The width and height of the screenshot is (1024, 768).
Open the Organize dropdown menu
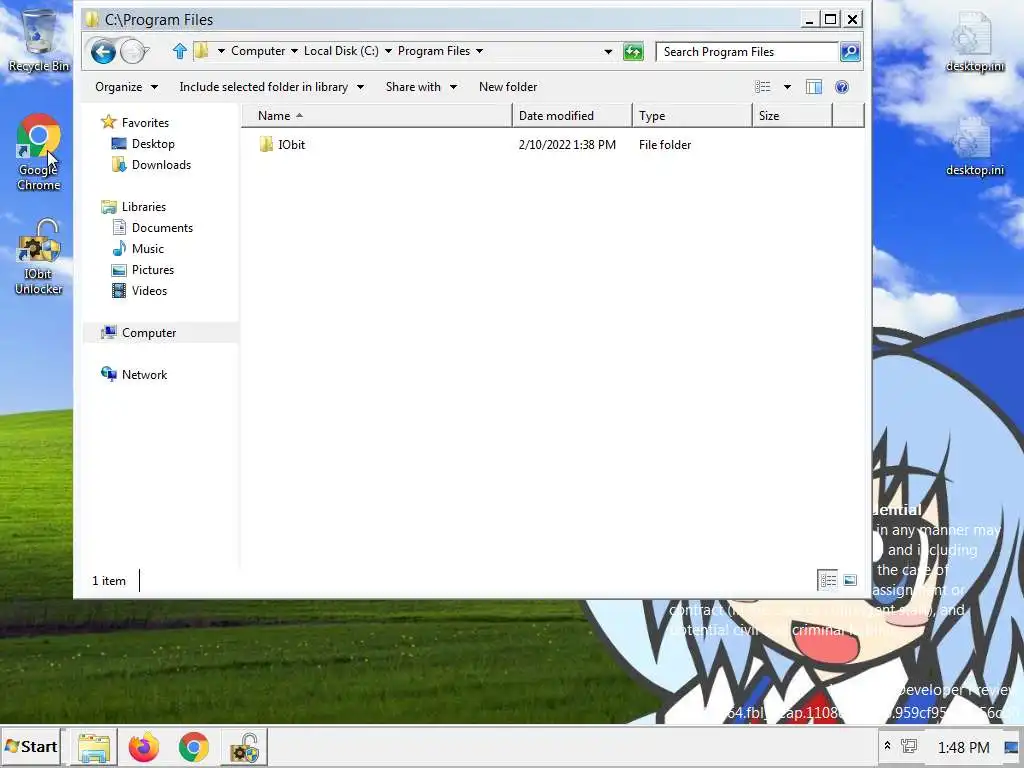point(127,87)
